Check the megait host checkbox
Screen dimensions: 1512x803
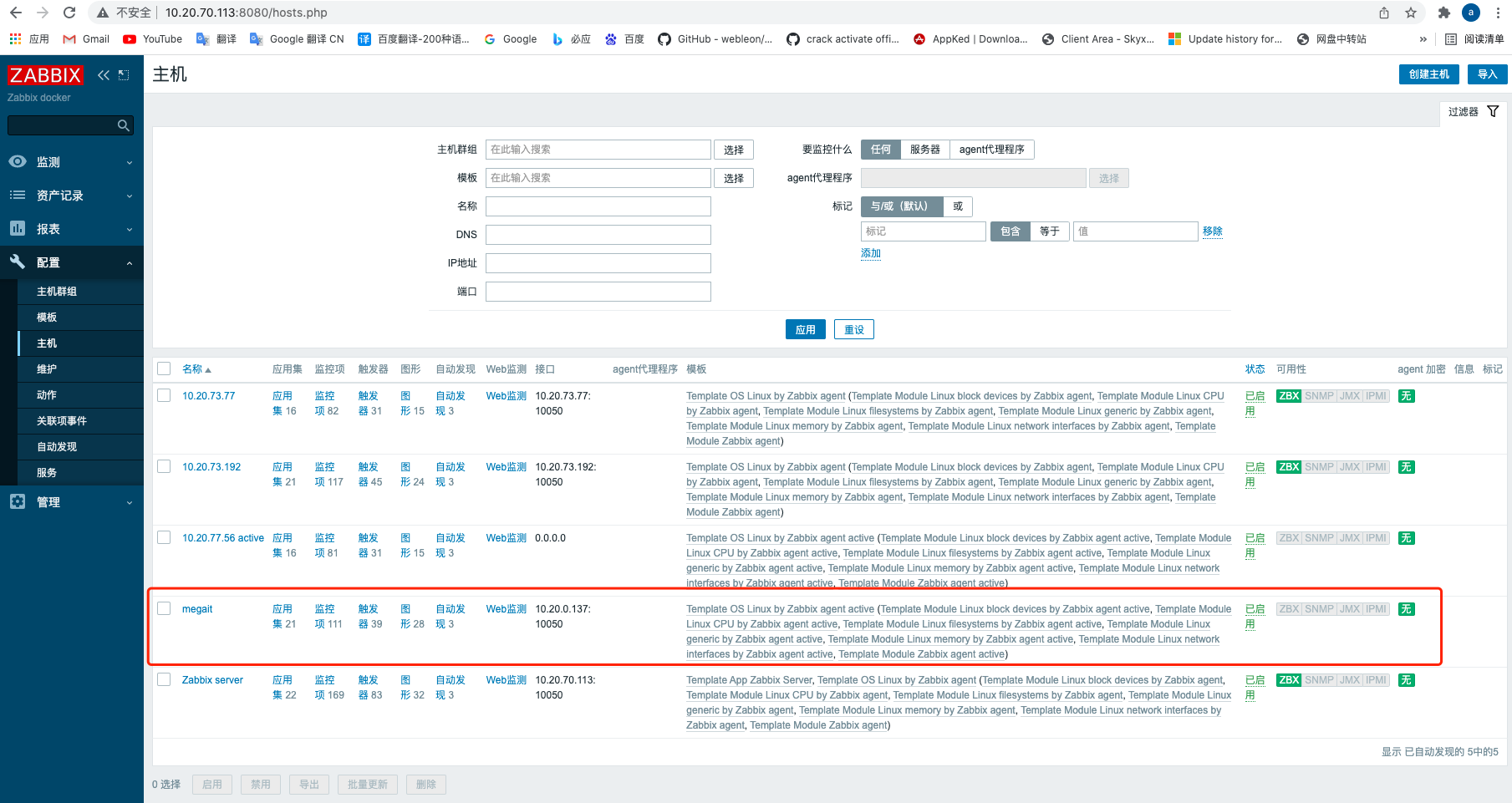pos(164,608)
